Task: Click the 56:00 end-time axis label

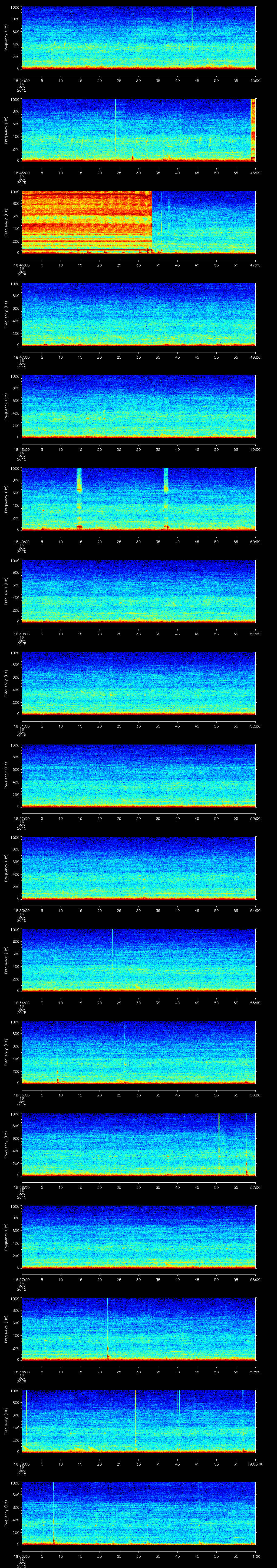Action: (255, 1095)
